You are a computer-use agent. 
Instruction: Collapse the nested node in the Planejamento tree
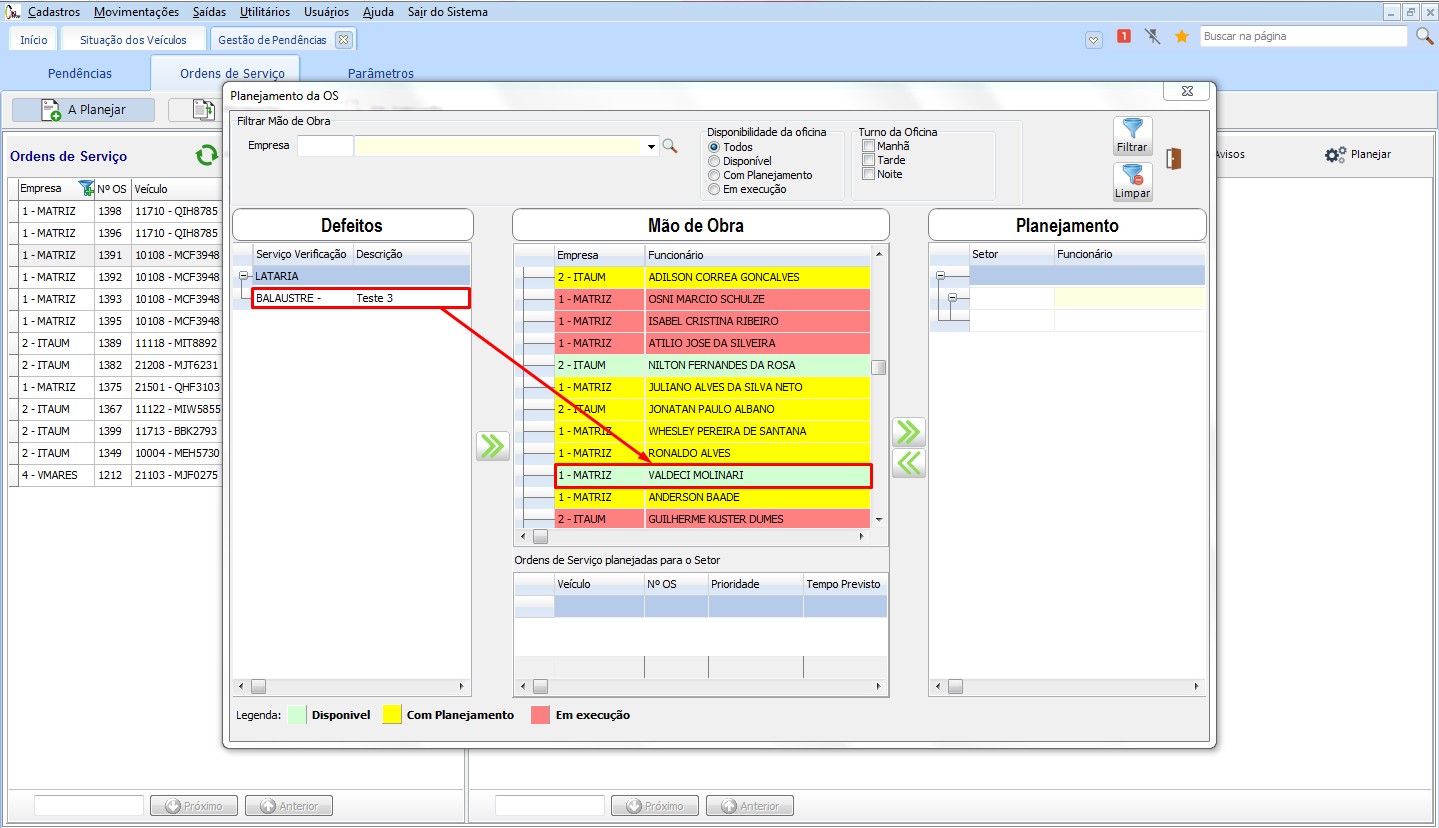952,297
